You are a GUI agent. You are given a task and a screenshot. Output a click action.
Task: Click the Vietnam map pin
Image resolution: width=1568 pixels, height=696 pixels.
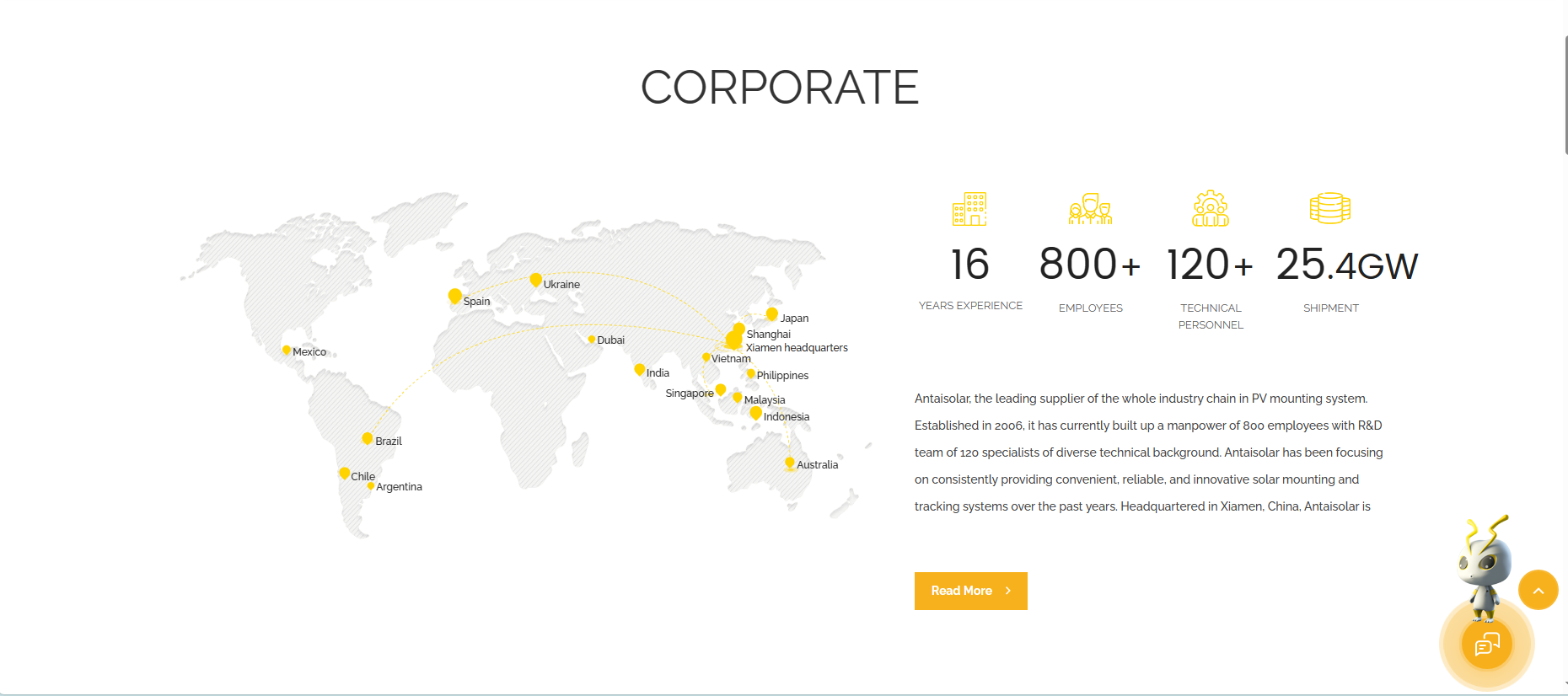pyautogui.click(x=706, y=357)
